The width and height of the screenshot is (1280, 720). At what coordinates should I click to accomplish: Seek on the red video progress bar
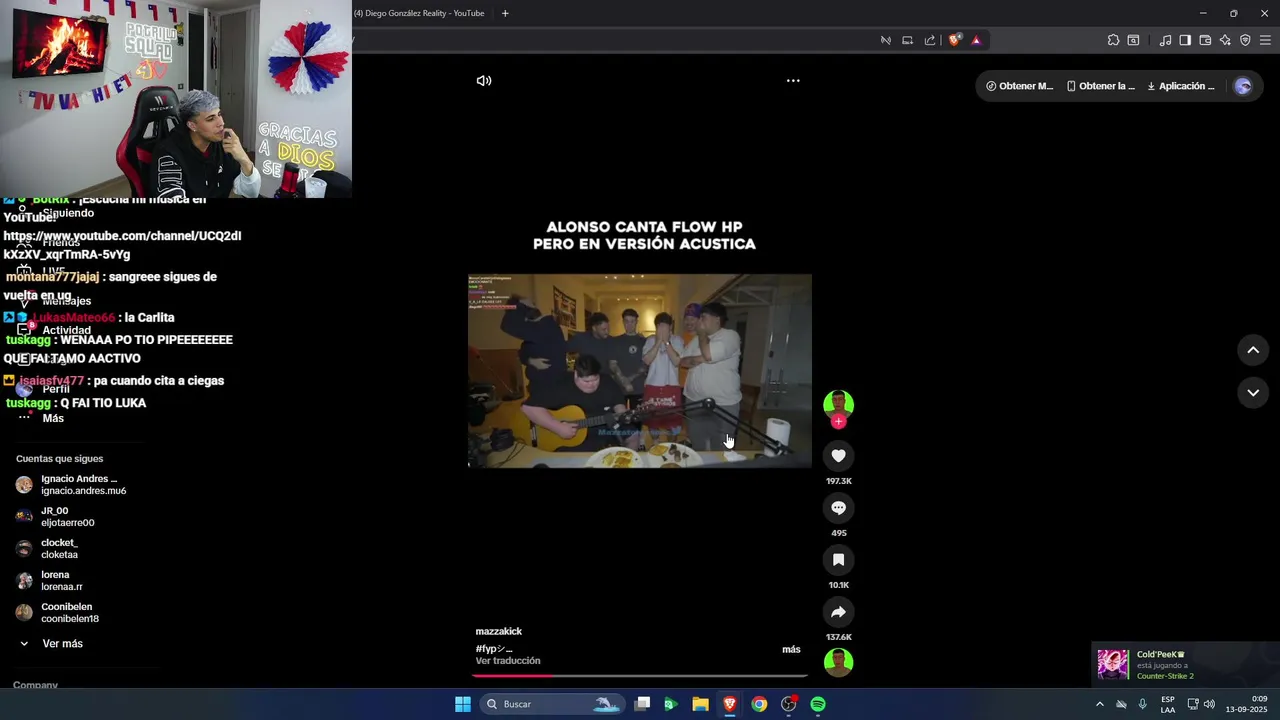tap(640, 675)
